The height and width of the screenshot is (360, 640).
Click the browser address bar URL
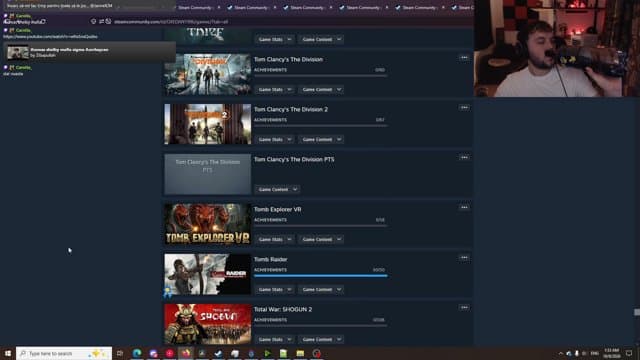pyautogui.click(x=171, y=22)
